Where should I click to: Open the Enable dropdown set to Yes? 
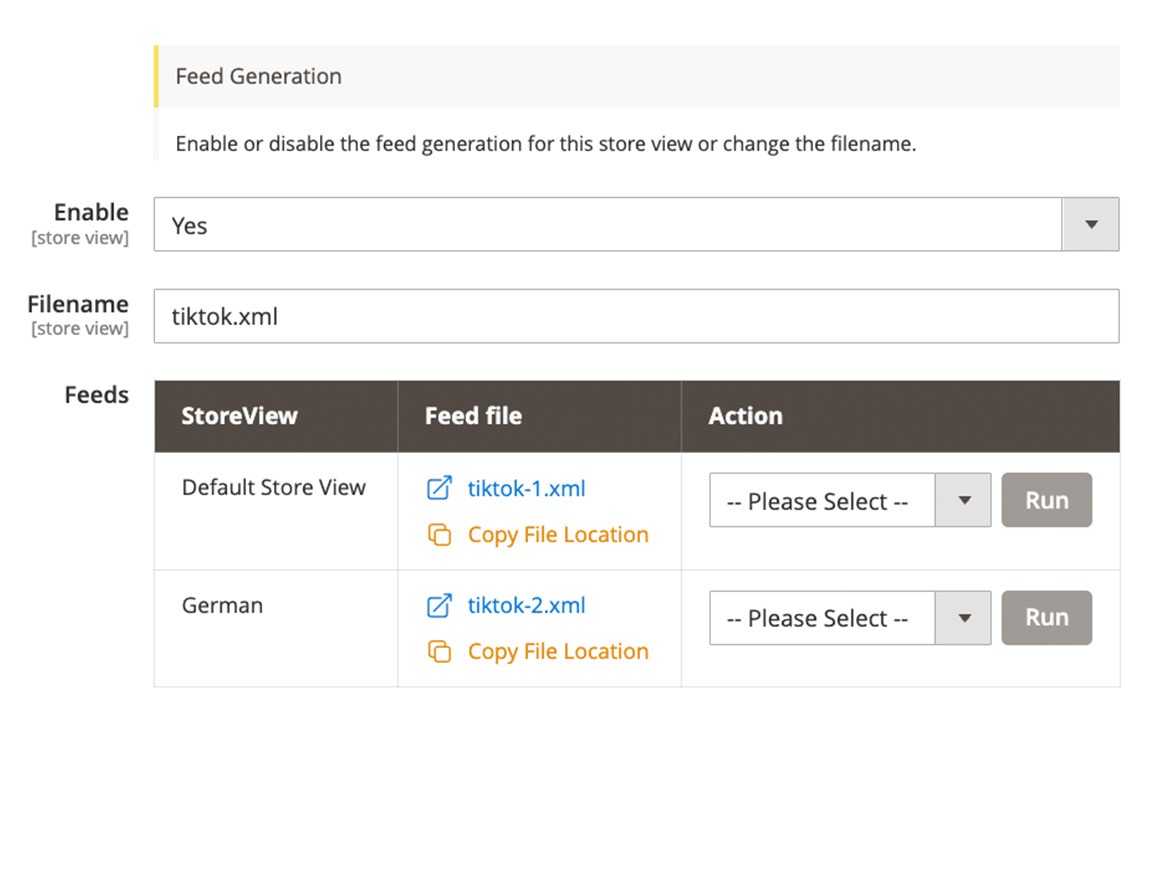click(x=636, y=225)
